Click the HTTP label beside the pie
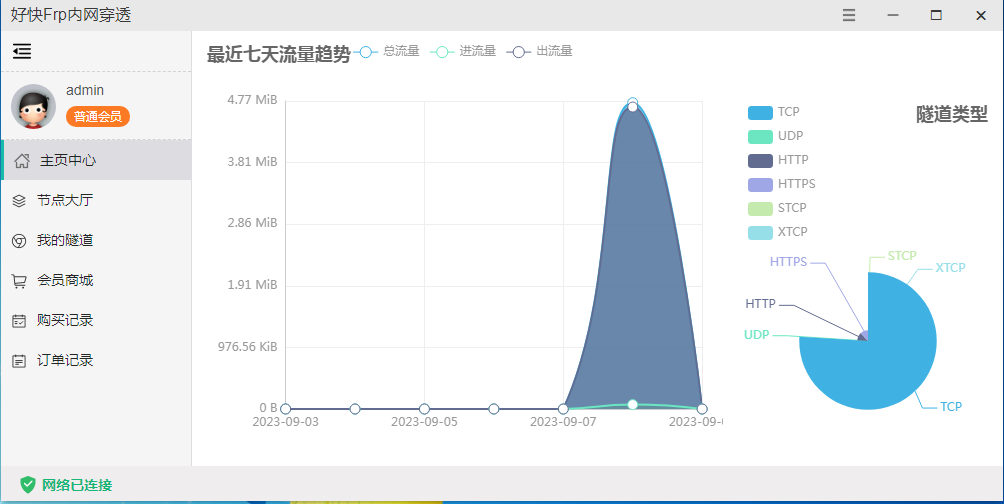Image resolution: width=1004 pixels, height=504 pixels. [x=760, y=304]
